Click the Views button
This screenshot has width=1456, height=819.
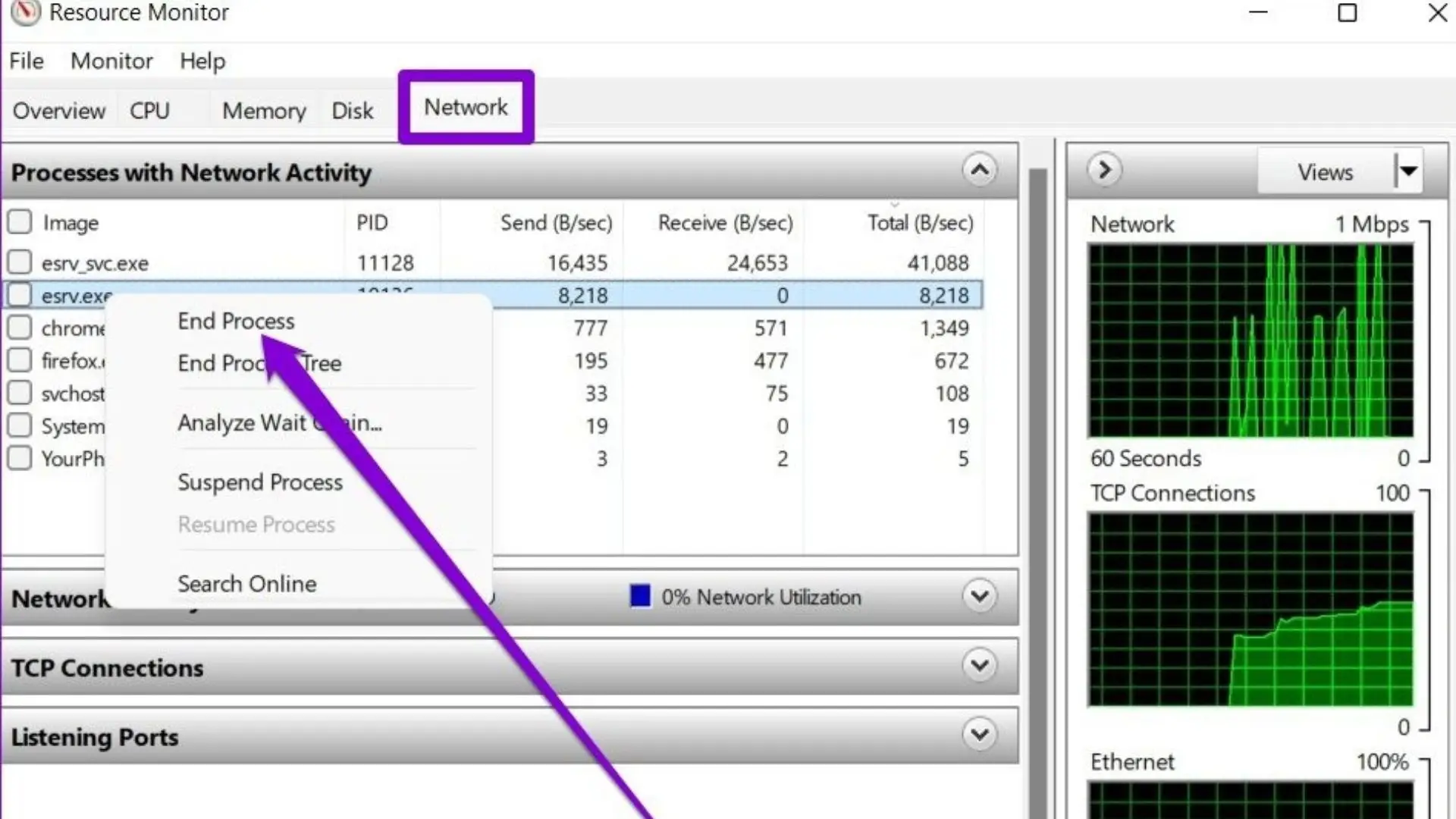click(1324, 172)
